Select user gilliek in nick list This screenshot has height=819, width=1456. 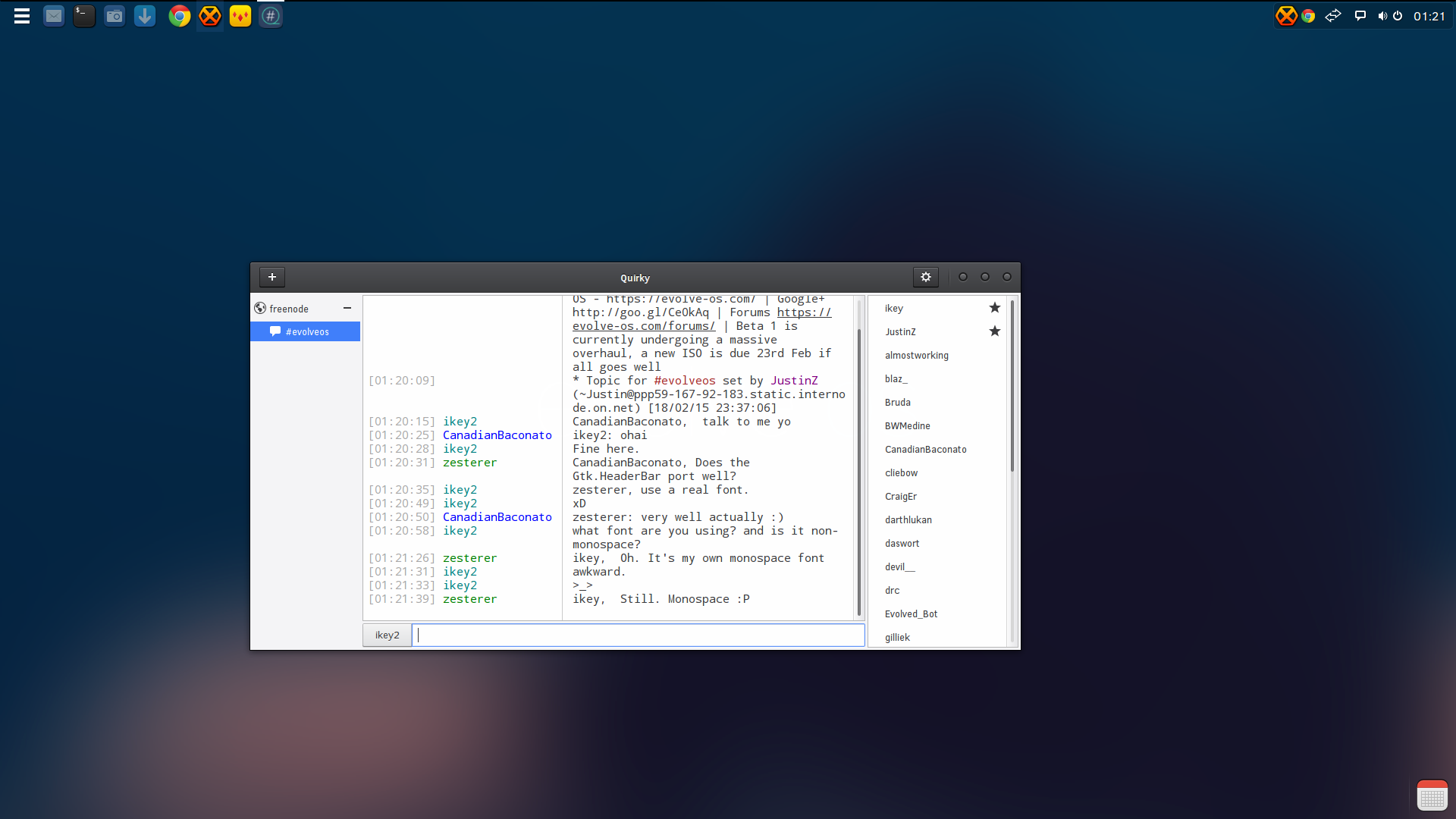pos(937,637)
